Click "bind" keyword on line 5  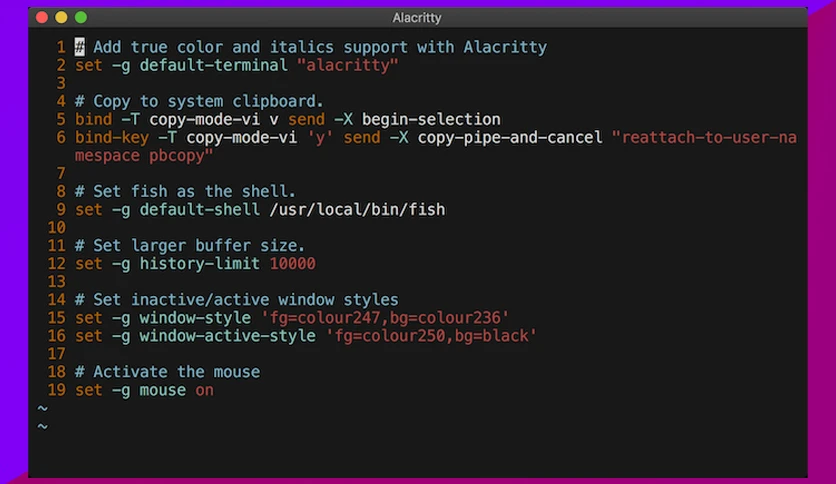[93, 119]
